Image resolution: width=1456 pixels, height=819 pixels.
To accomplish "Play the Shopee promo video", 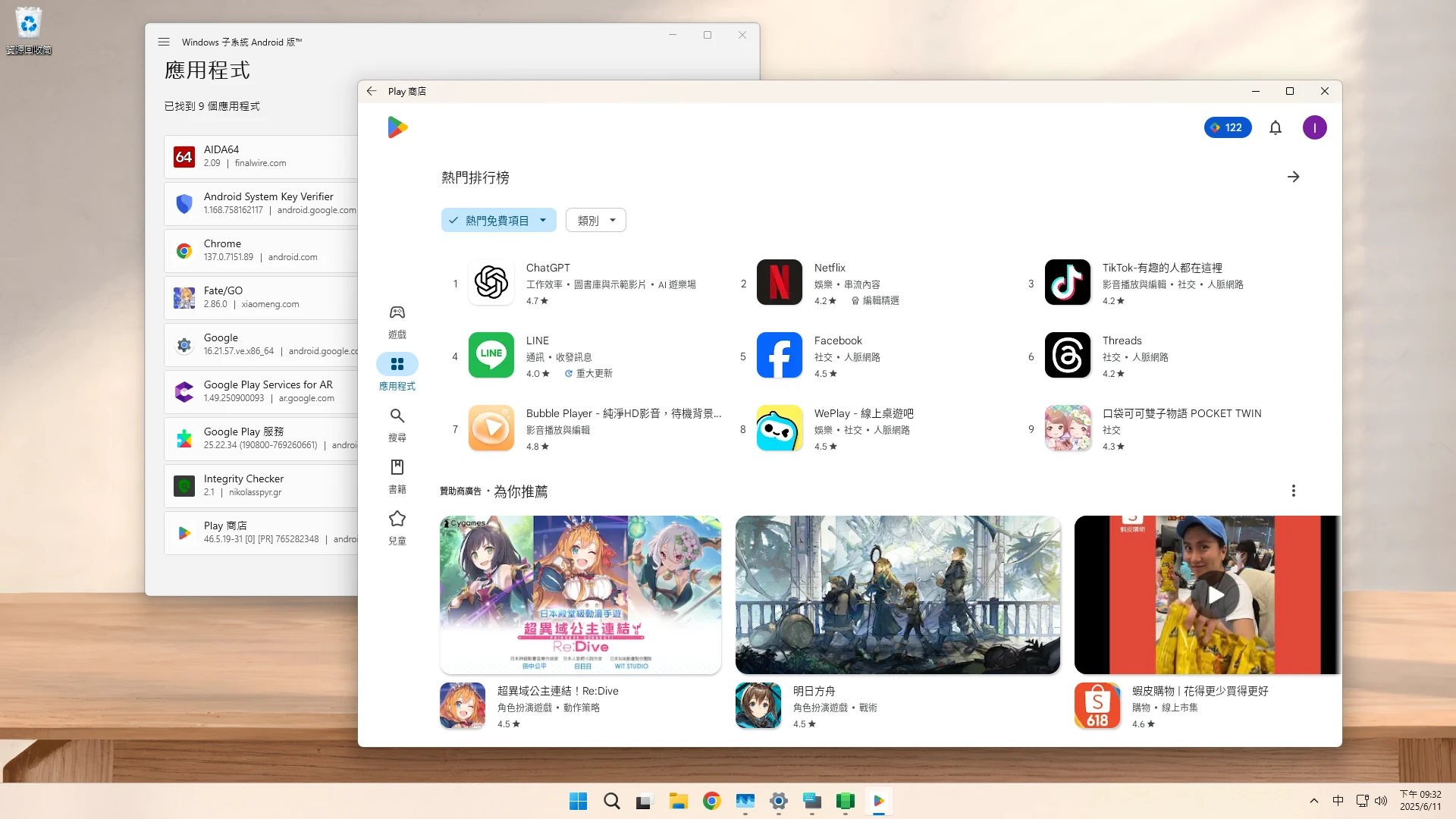I will click(1215, 595).
